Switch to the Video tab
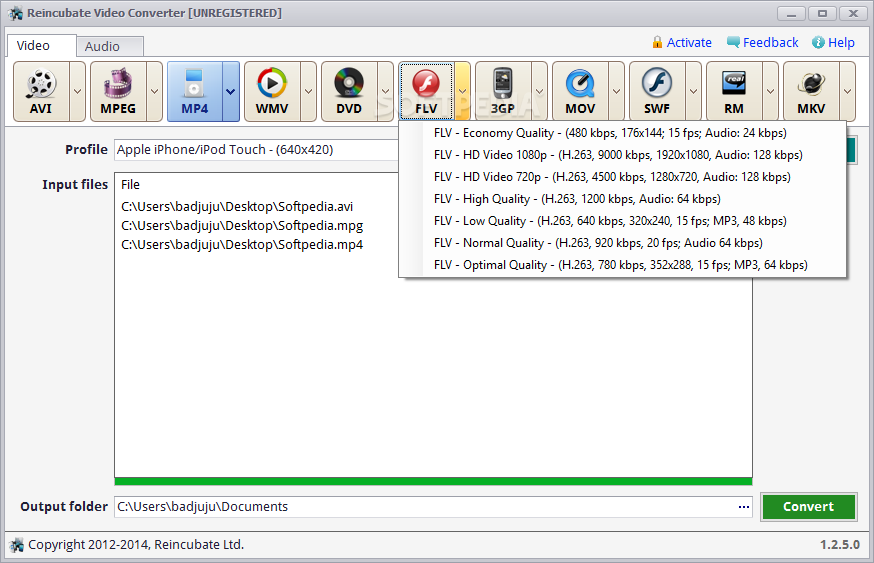This screenshot has width=874, height=563. [41, 46]
